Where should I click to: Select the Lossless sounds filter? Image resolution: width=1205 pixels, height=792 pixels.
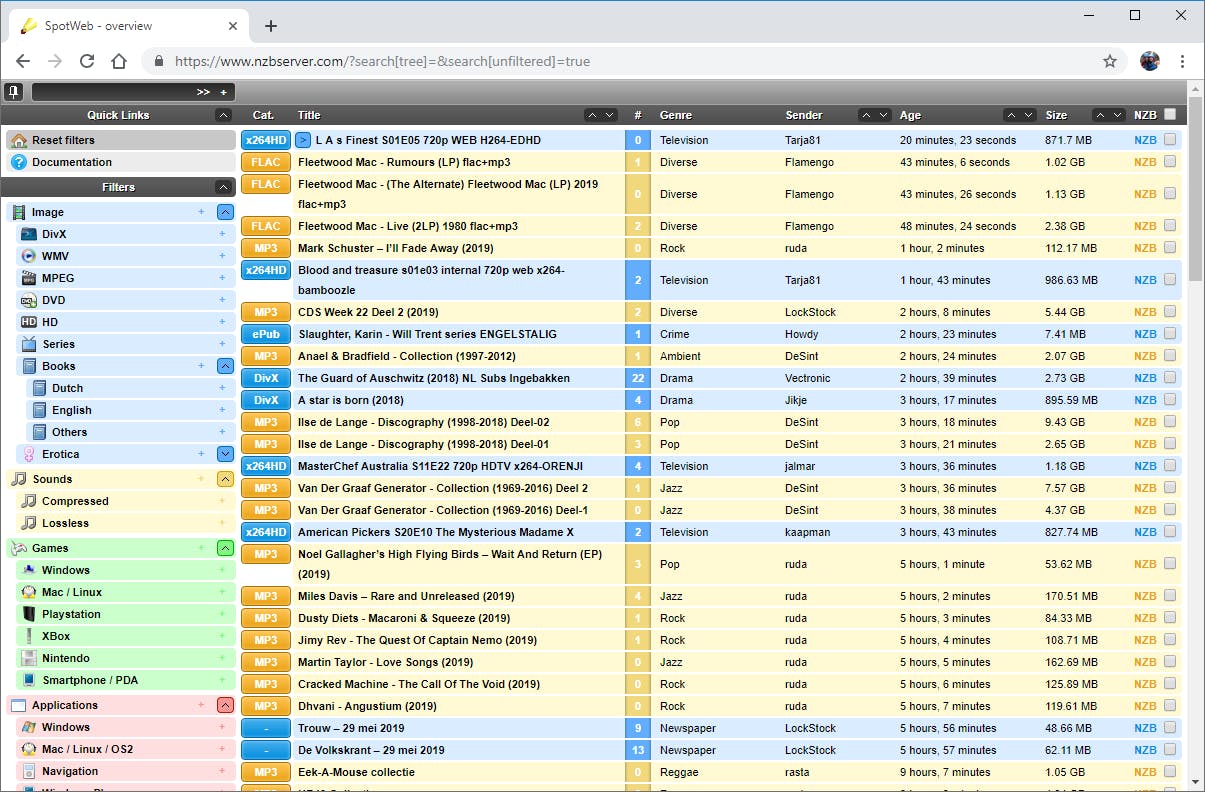coord(65,523)
